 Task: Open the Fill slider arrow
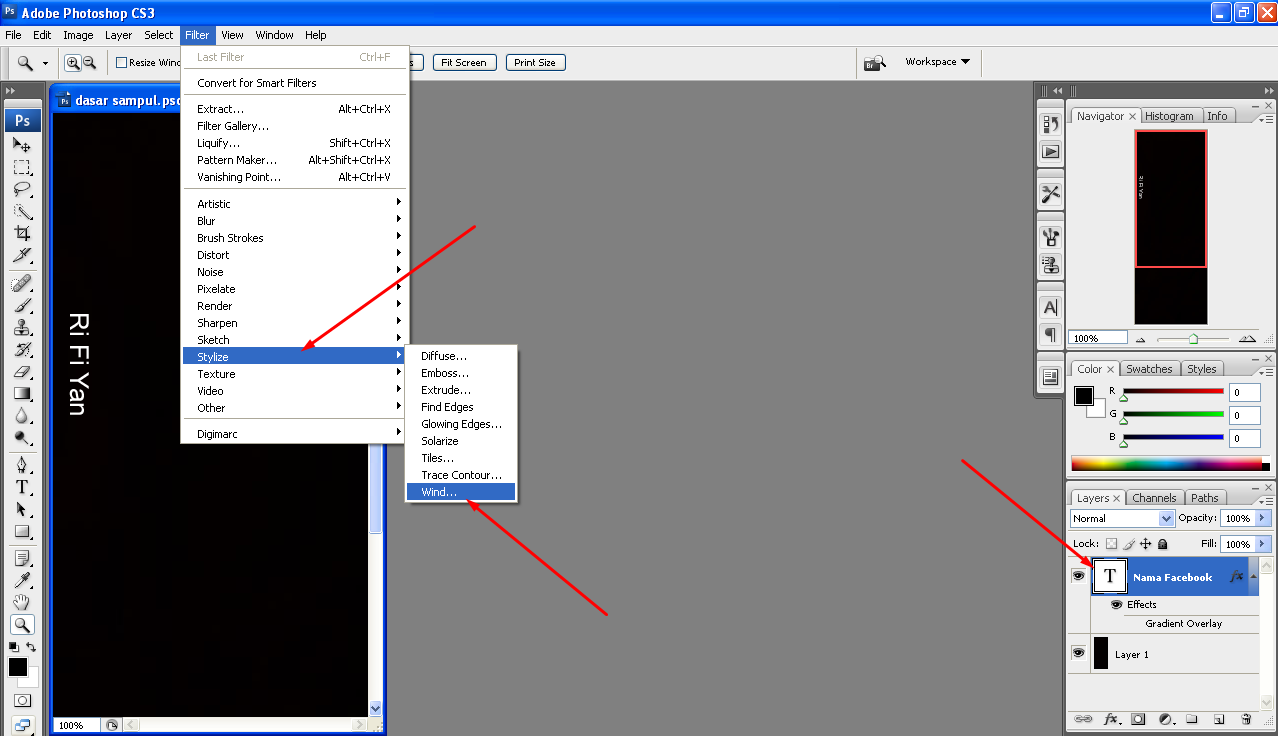point(1264,544)
